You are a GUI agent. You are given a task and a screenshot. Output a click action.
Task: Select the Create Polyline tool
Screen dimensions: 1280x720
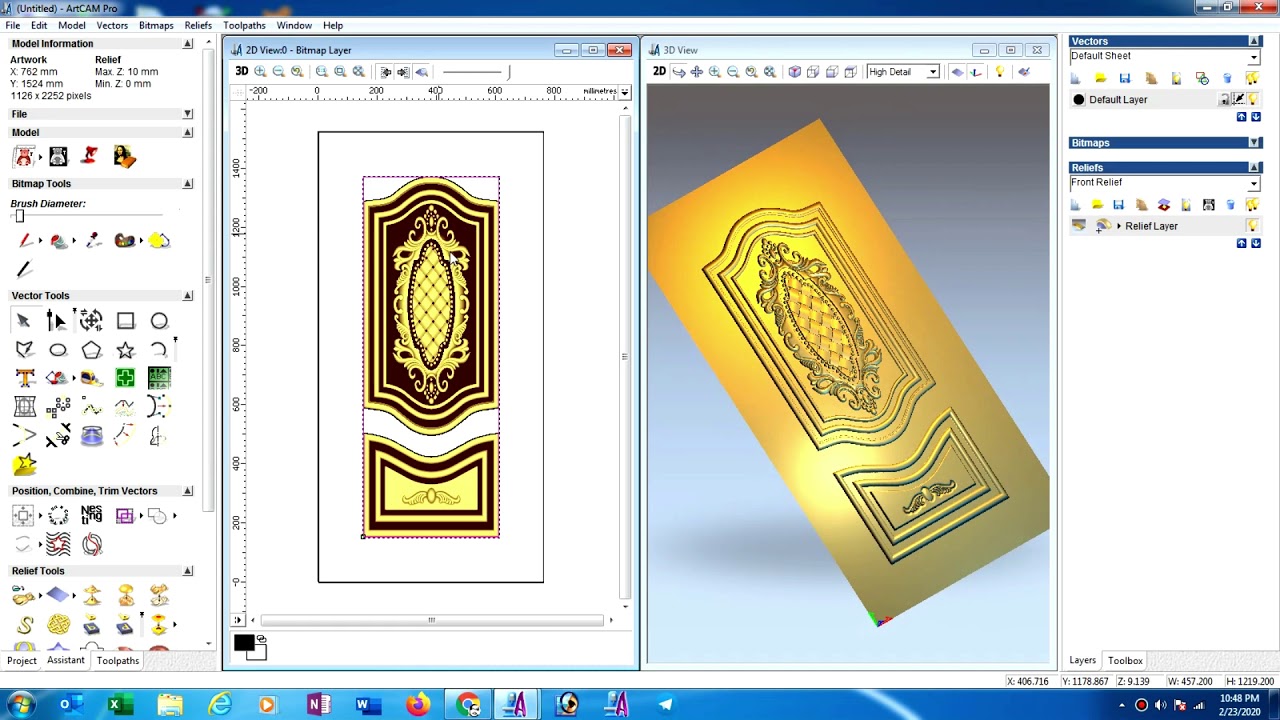pos(24,350)
